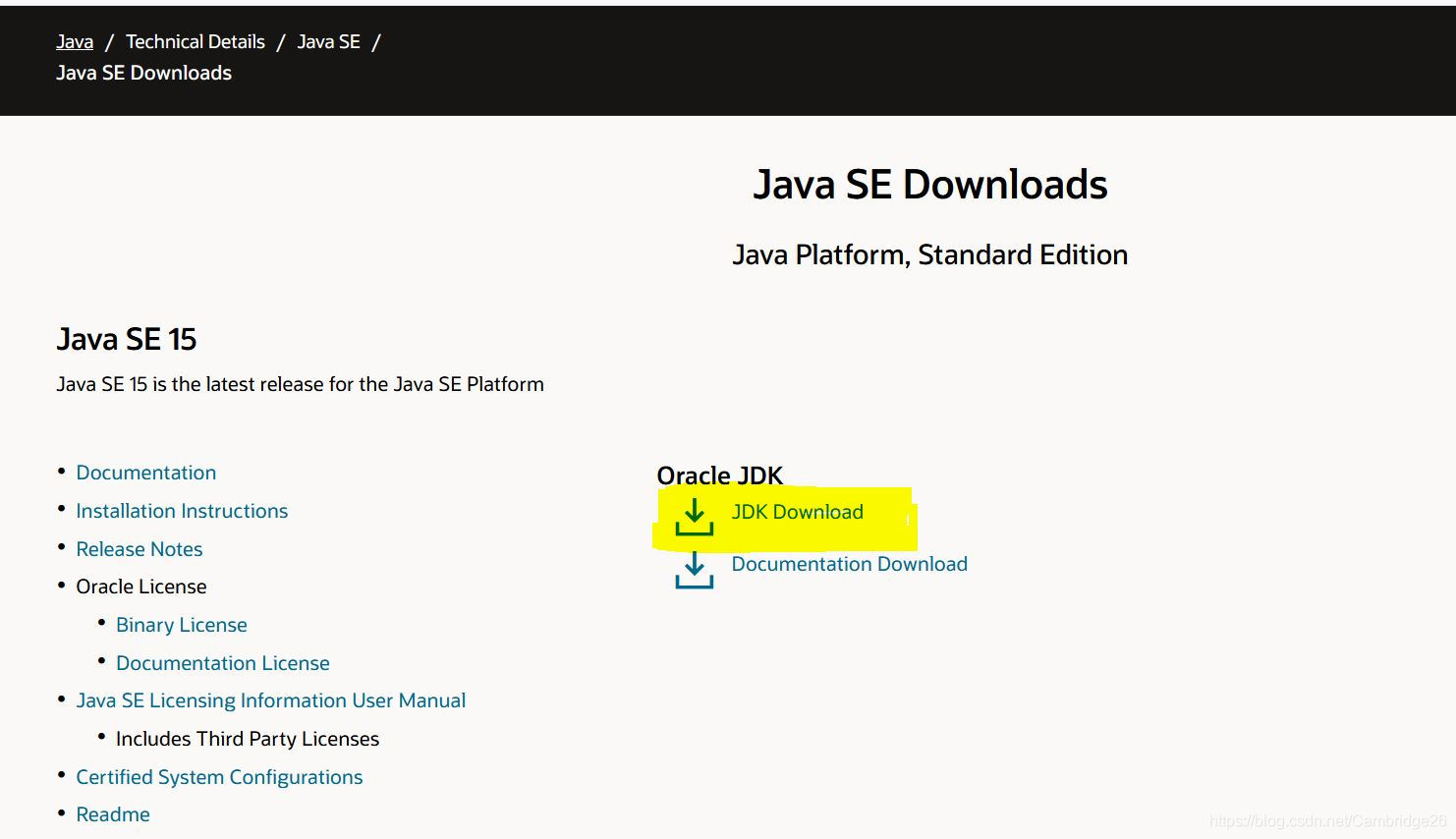Open the Documentation Download link
Screen dimensions: 1456x839
coord(850,564)
